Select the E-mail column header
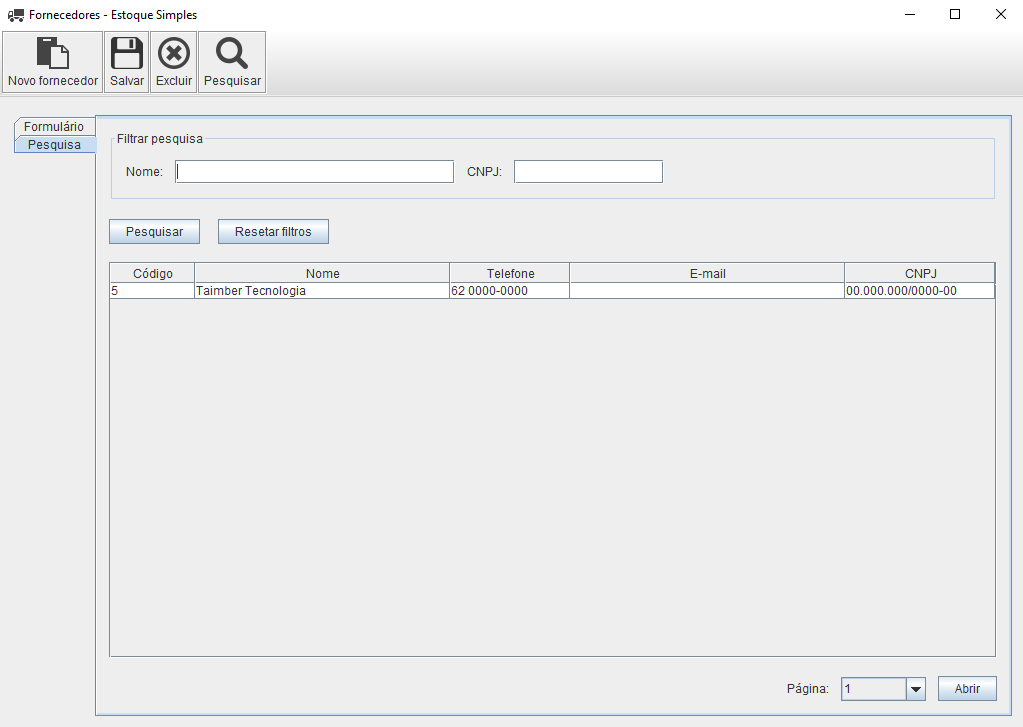This screenshot has height=727, width=1023. pos(707,274)
